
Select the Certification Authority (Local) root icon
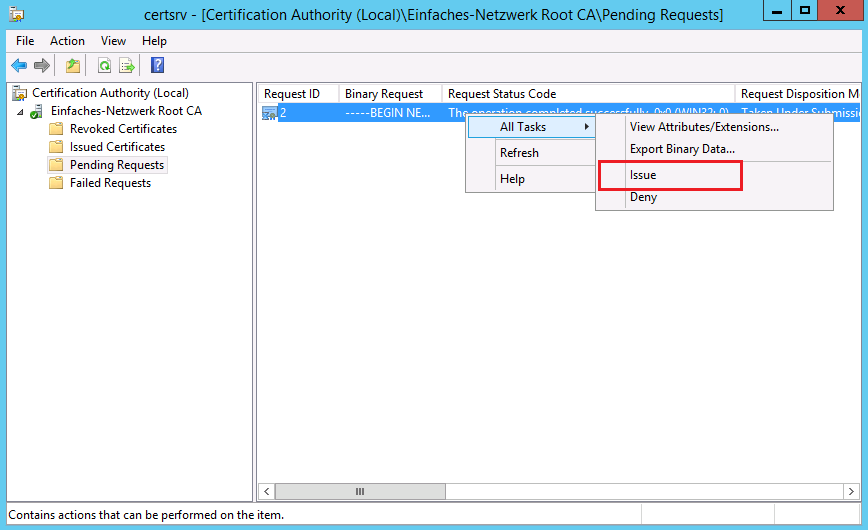point(19,93)
